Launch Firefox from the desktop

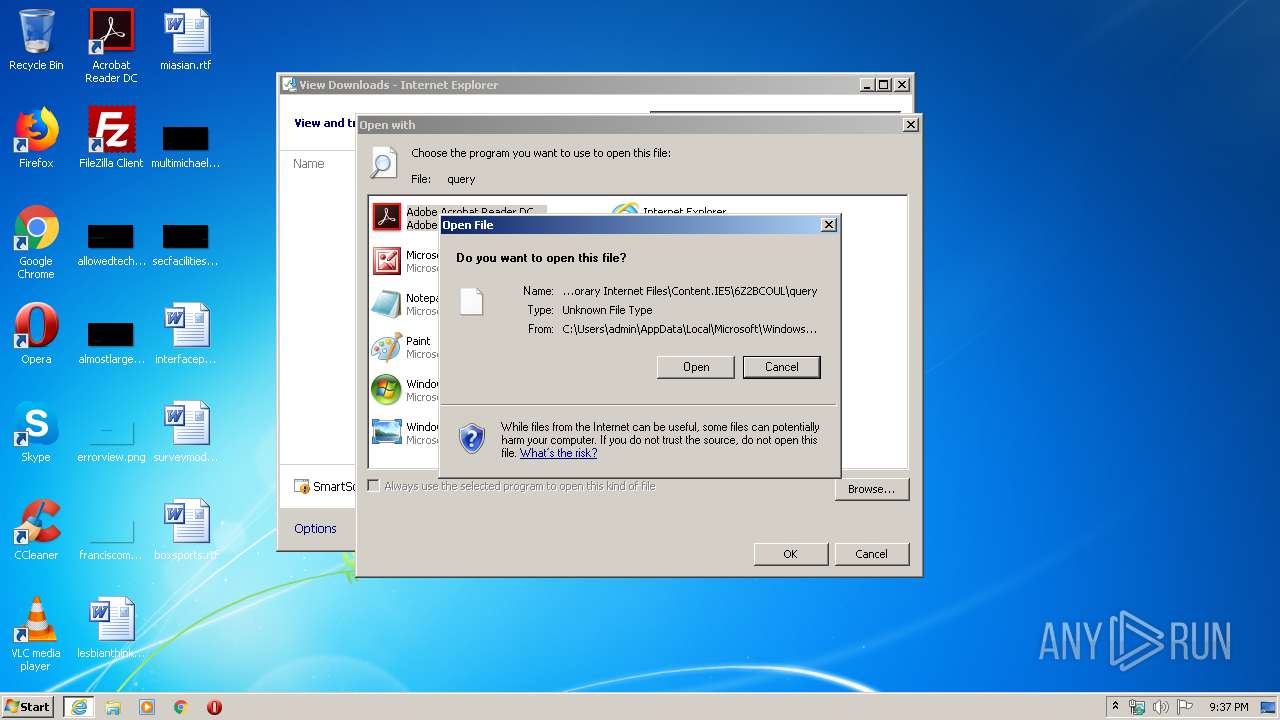(36, 138)
